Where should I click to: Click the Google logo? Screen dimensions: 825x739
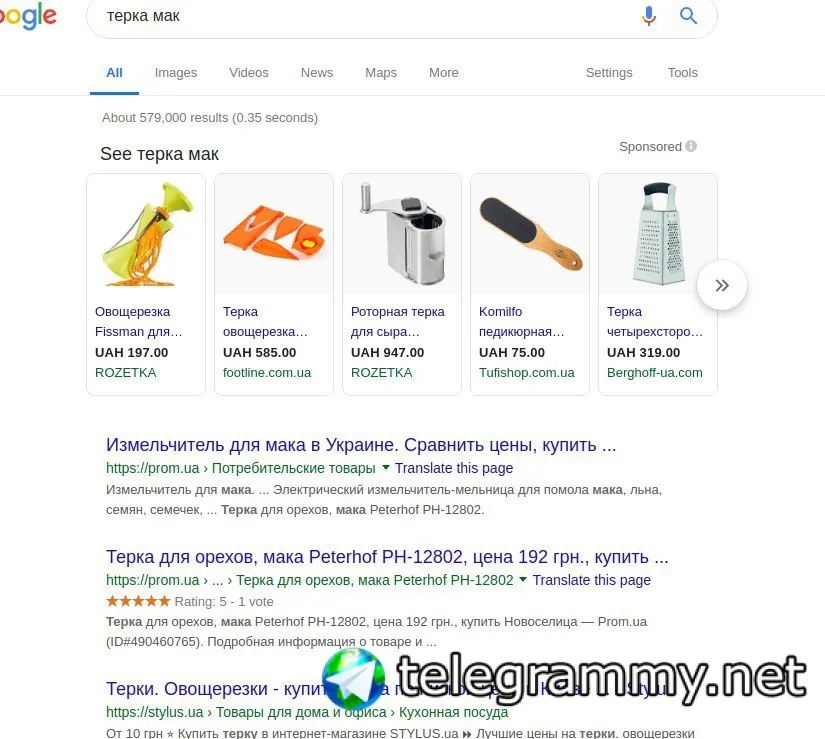tap(28, 16)
